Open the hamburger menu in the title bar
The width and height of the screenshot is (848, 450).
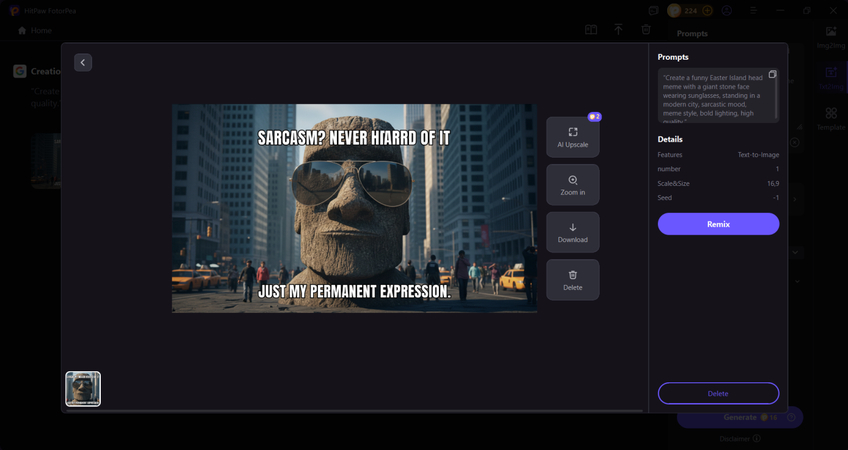(753, 10)
